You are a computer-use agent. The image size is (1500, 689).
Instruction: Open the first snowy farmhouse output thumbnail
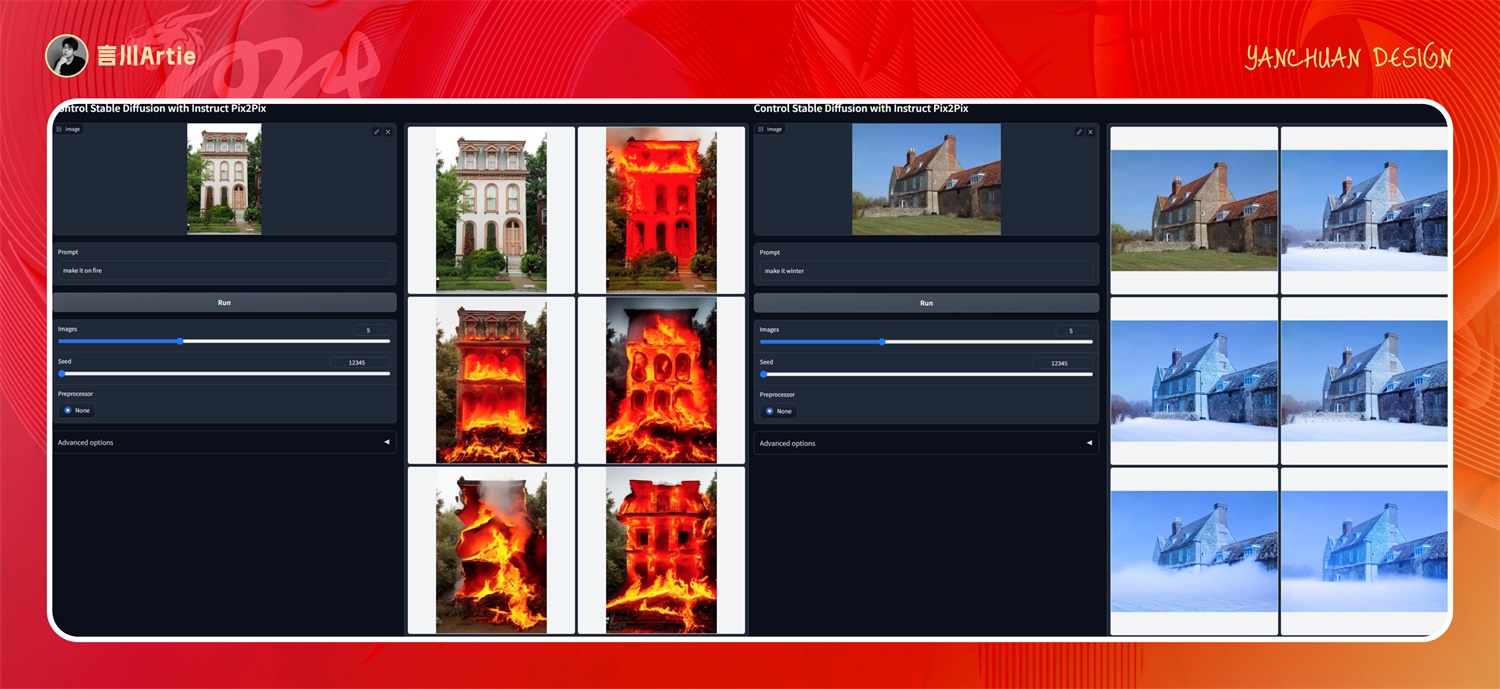[x=1364, y=210]
